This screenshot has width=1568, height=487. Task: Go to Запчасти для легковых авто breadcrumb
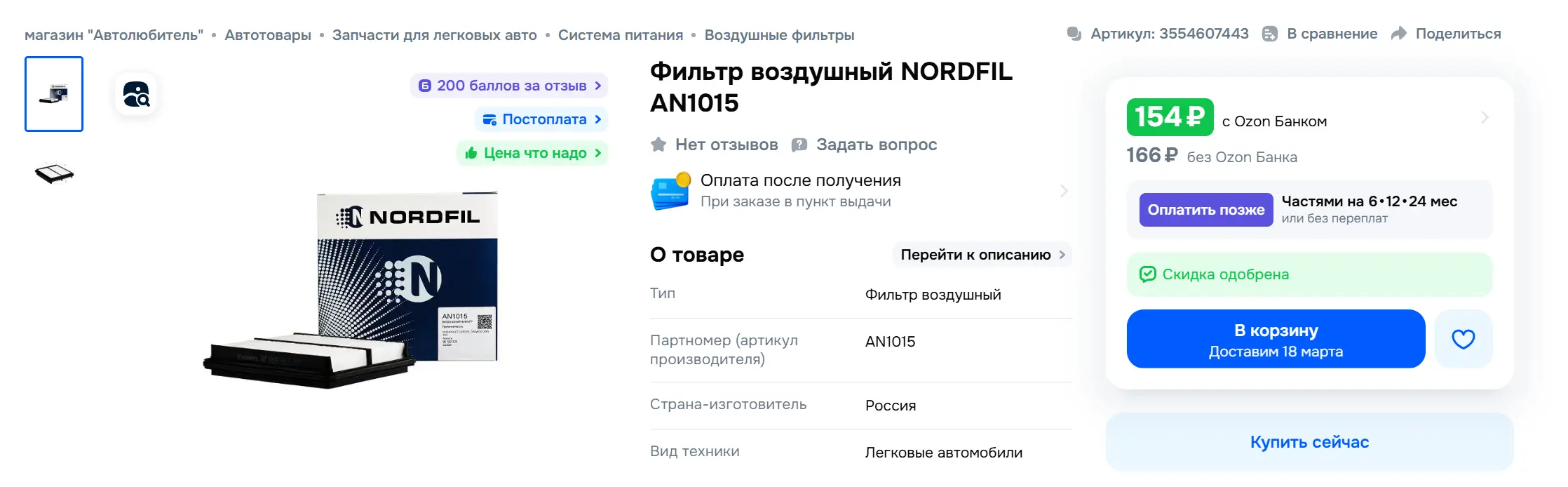click(435, 35)
